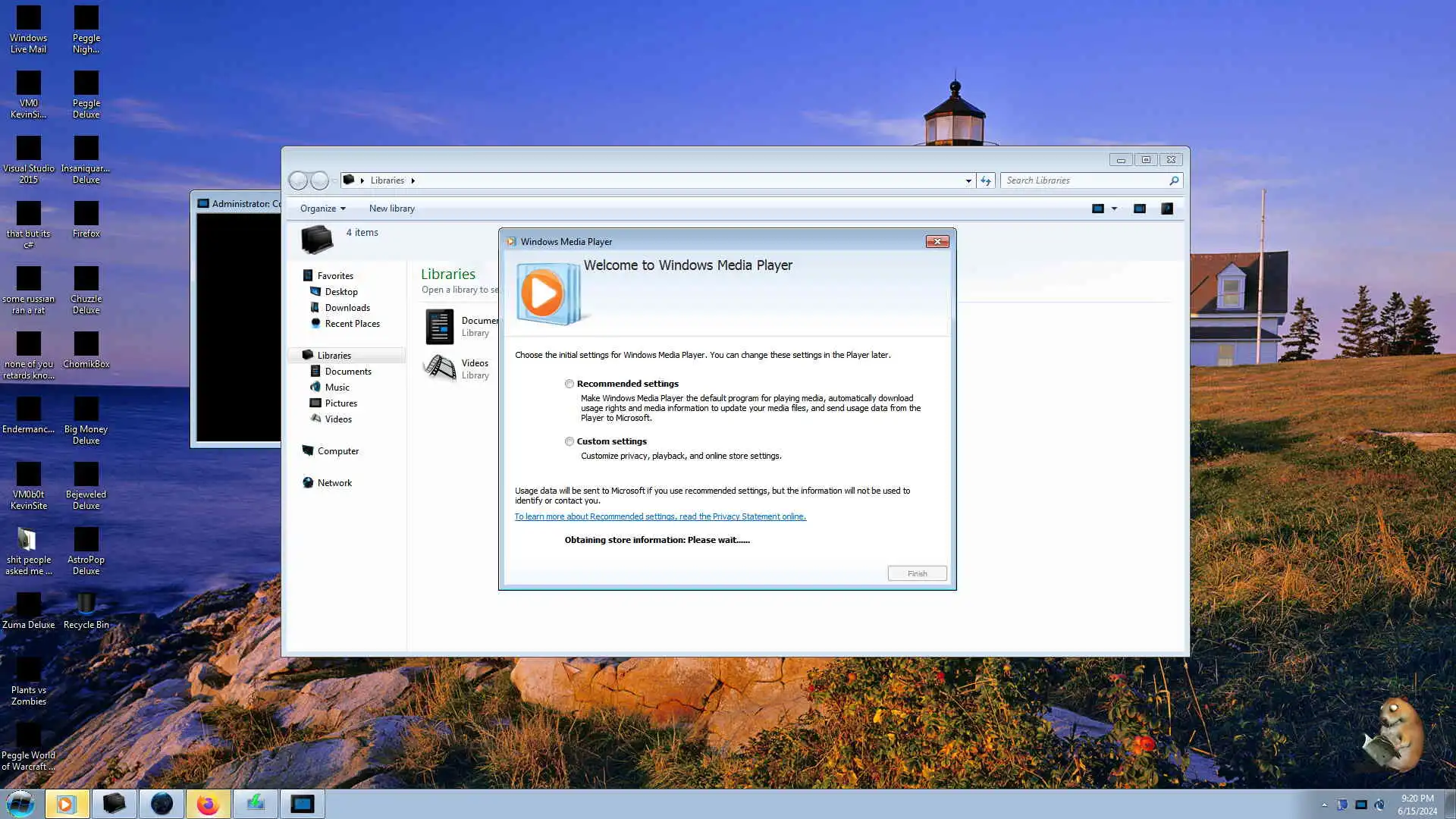
Task: Click New library in the toolbar
Action: (391, 209)
